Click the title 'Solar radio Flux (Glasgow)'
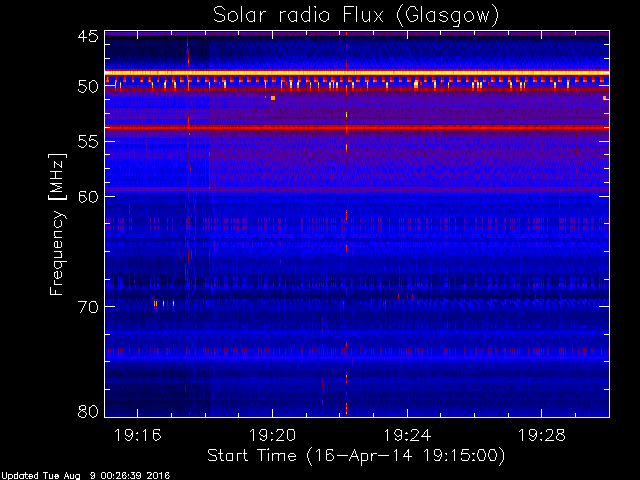 [x=356, y=16]
